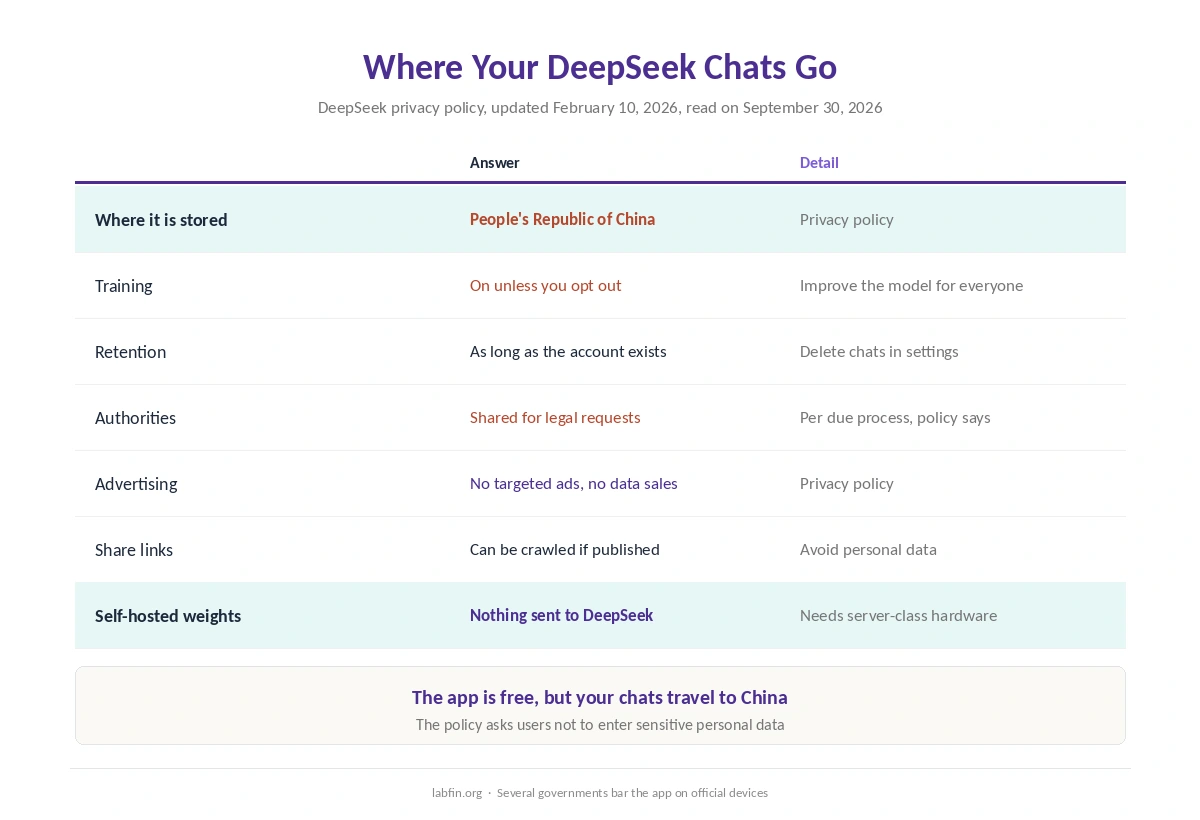The height and width of the screenshot is (820, 1200).
Task: Select the subtitle about the privacy policy update date
Action: [600, 107]
